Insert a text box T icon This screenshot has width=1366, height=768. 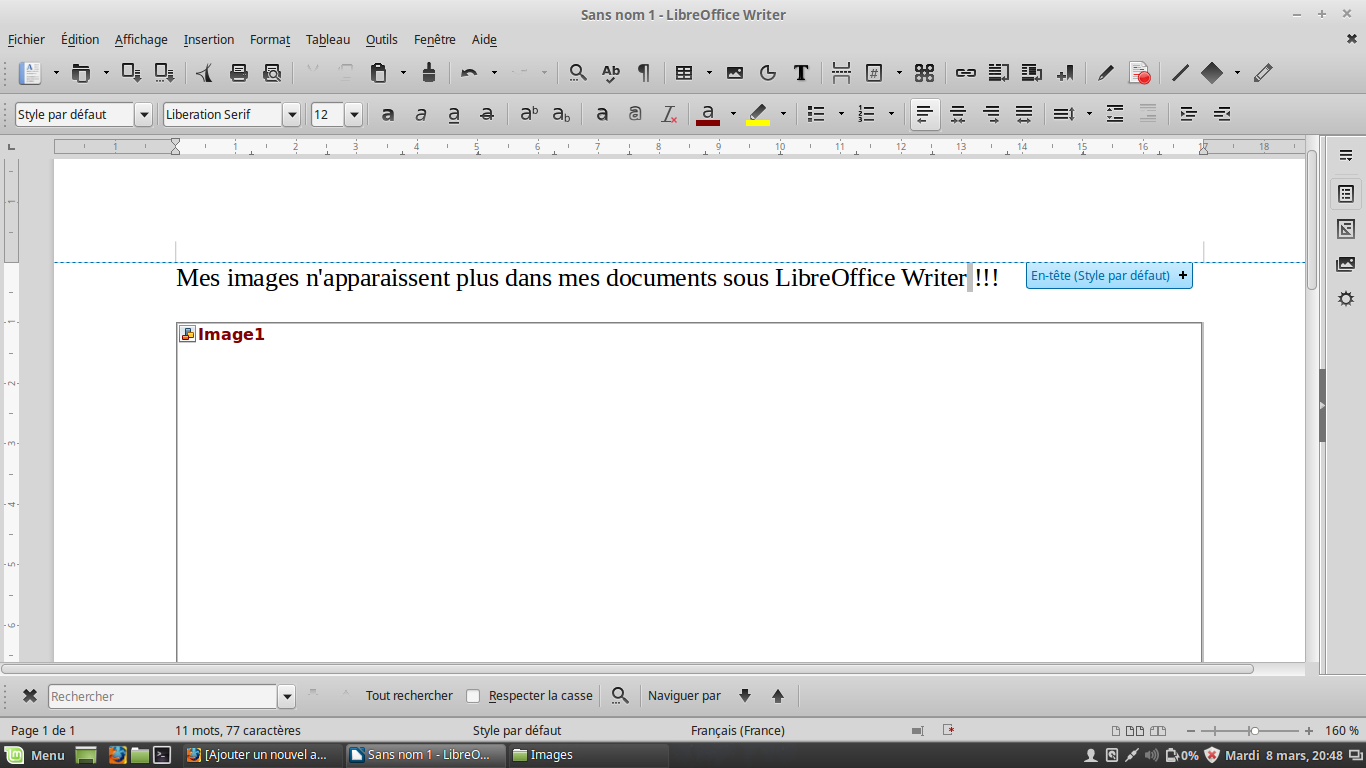coord(801,72)
